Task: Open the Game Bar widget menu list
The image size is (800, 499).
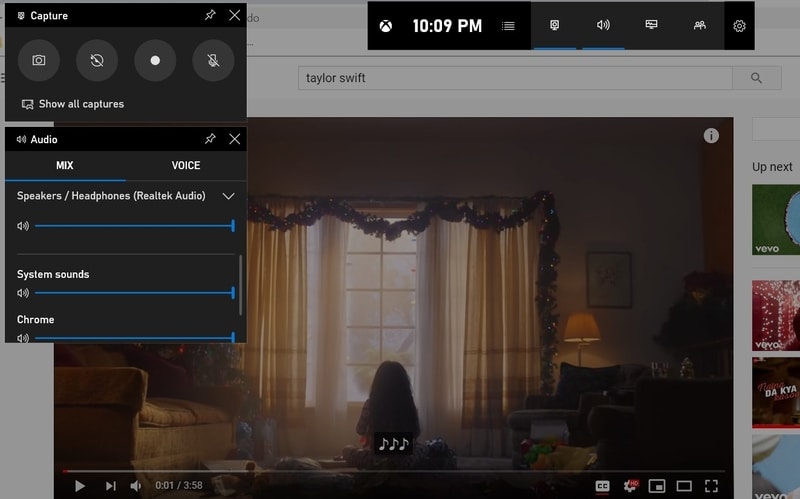Action: tap(509, 26)
